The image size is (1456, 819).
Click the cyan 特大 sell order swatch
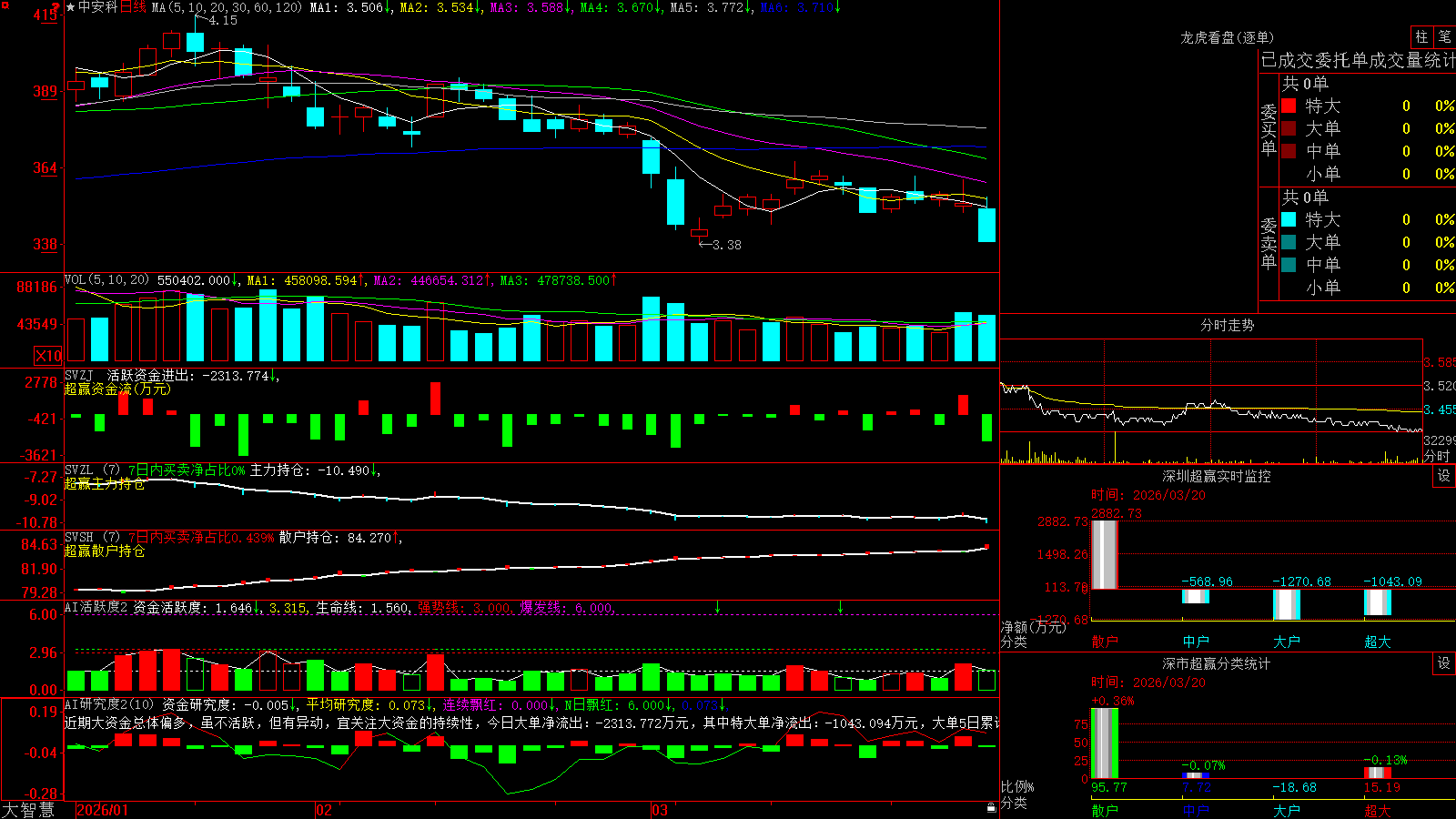click(1289, 219)
